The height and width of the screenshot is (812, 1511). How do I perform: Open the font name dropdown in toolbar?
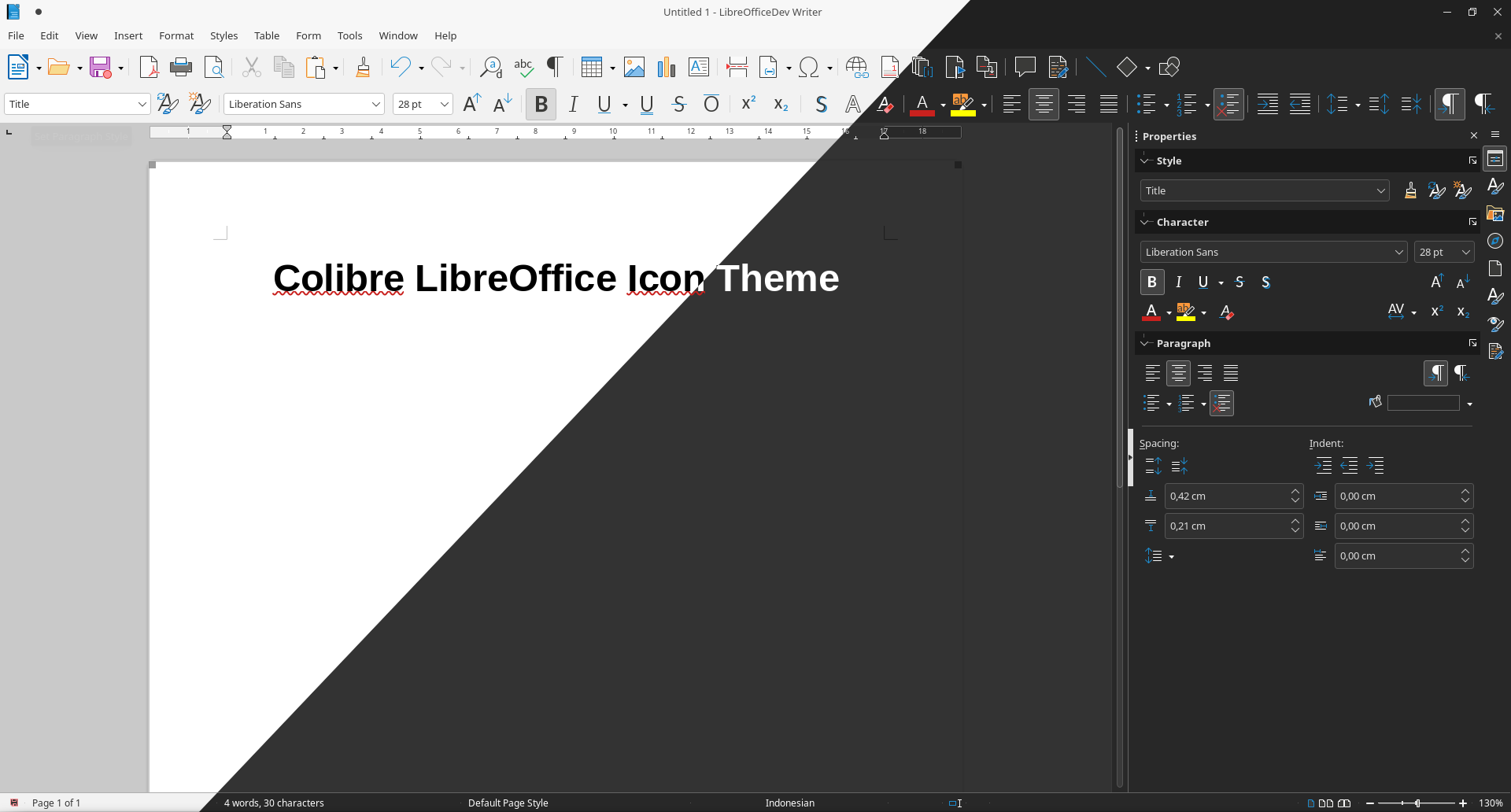click(375, 105)
